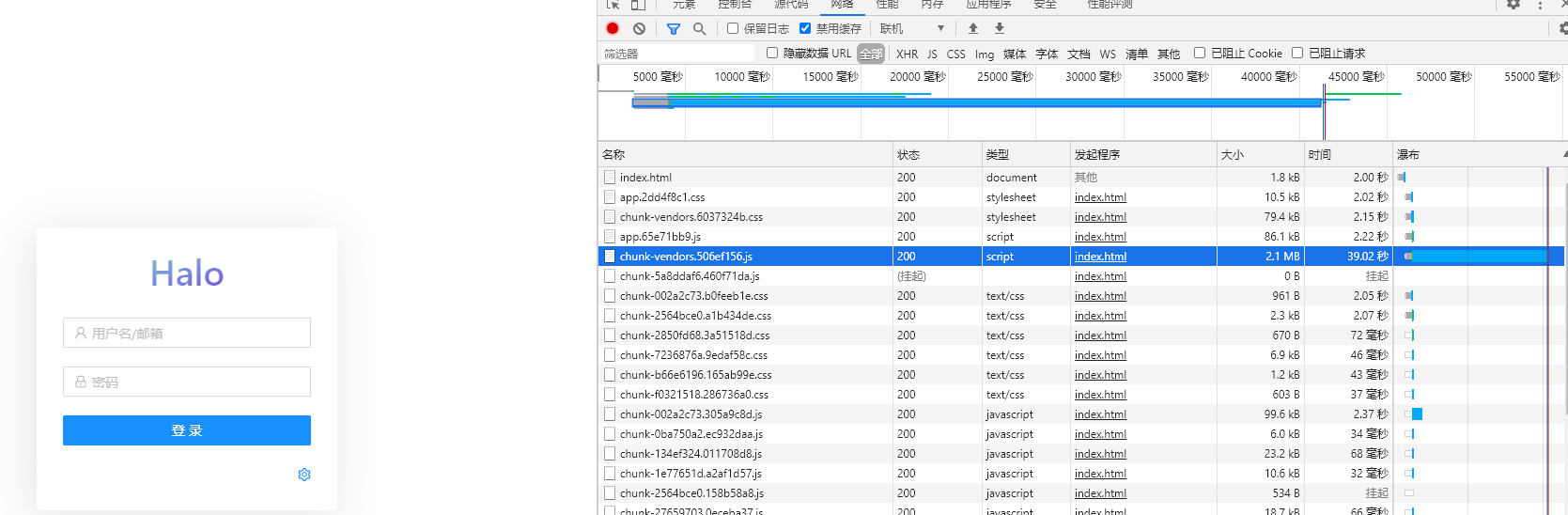1568x515 pixels.
Task: Sort by Name (名称) column header
Action: point(745,154)
